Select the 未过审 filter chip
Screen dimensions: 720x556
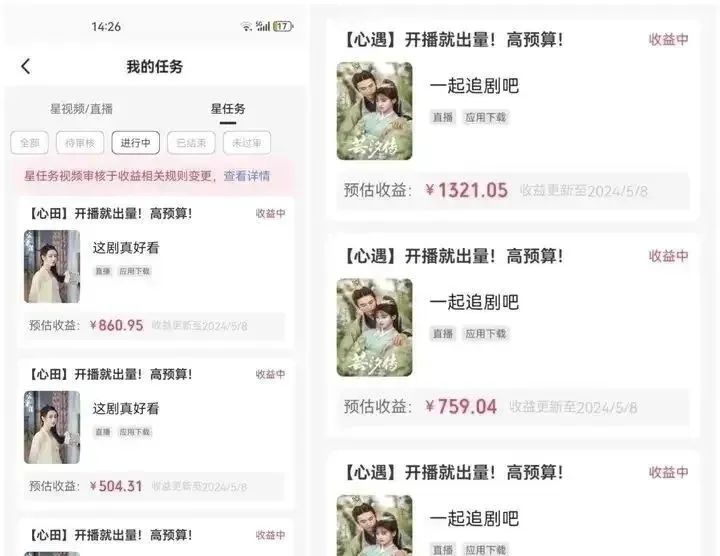(247, 143)
